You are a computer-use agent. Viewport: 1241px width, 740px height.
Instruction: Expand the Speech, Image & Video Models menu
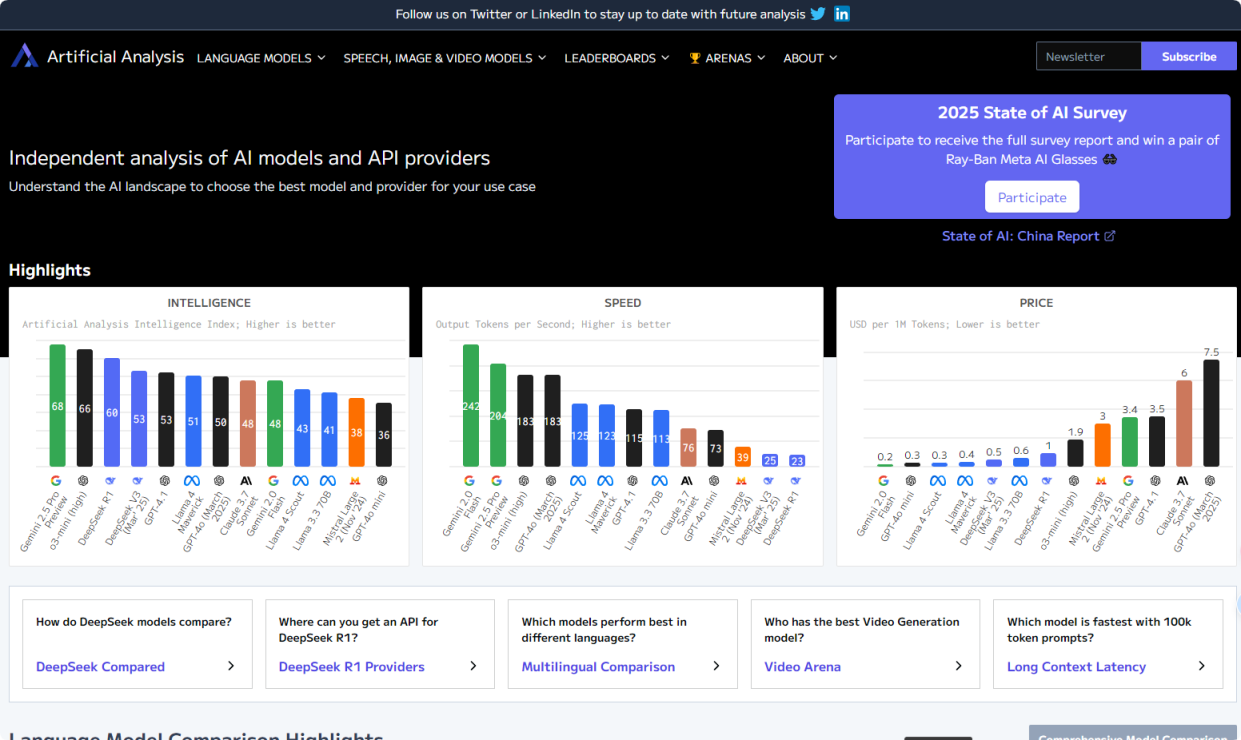click(445, 58)
